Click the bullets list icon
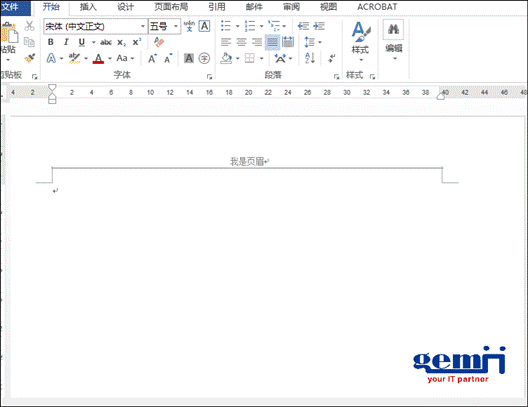 pyautogui.click(x=226, y=26)
